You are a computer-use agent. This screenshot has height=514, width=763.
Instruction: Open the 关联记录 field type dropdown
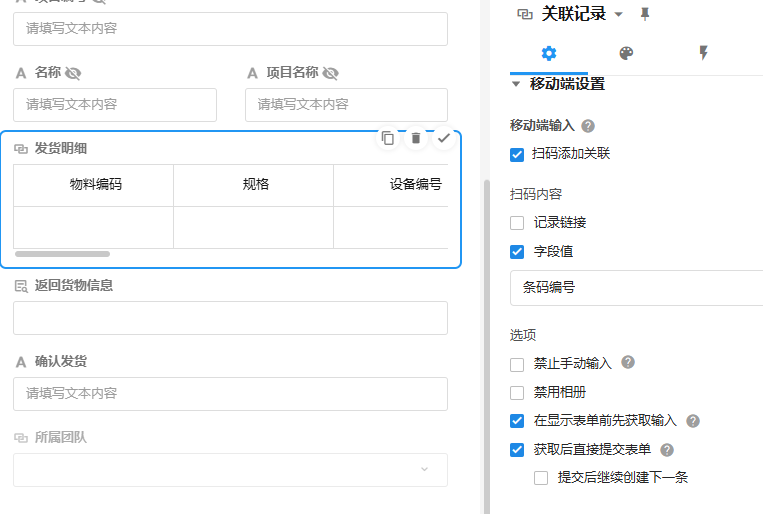coord(618,14)
